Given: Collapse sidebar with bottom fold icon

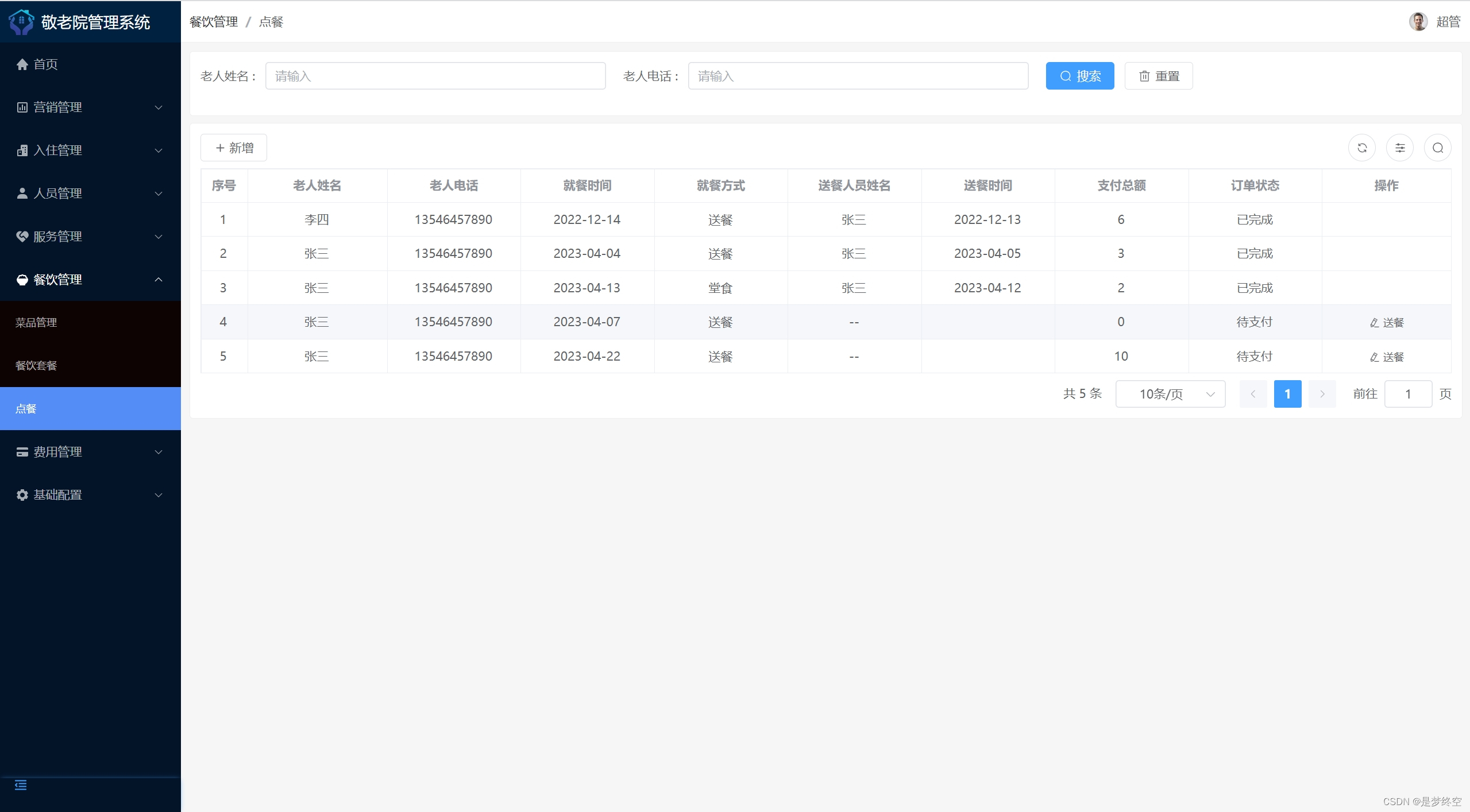Looking at the screenshot, I should tap(21, 785).
